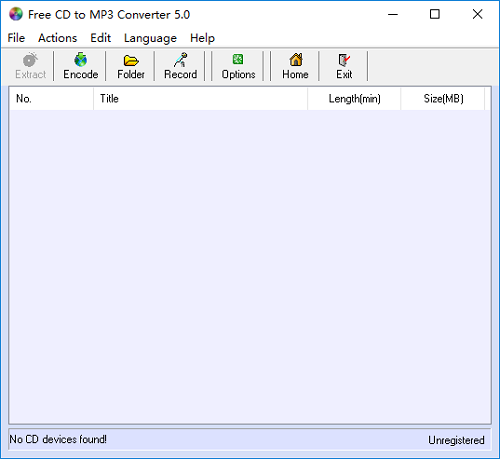Open the Language menu
Viewport: 500px width, 459px height.
150,38
